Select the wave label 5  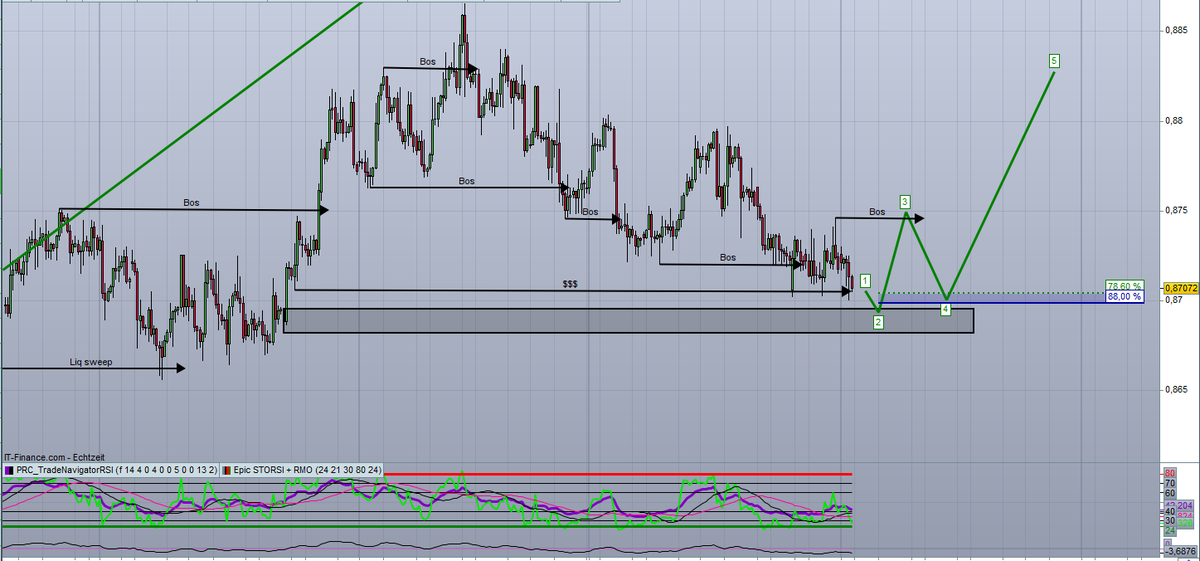click(x=1054, y=60)
